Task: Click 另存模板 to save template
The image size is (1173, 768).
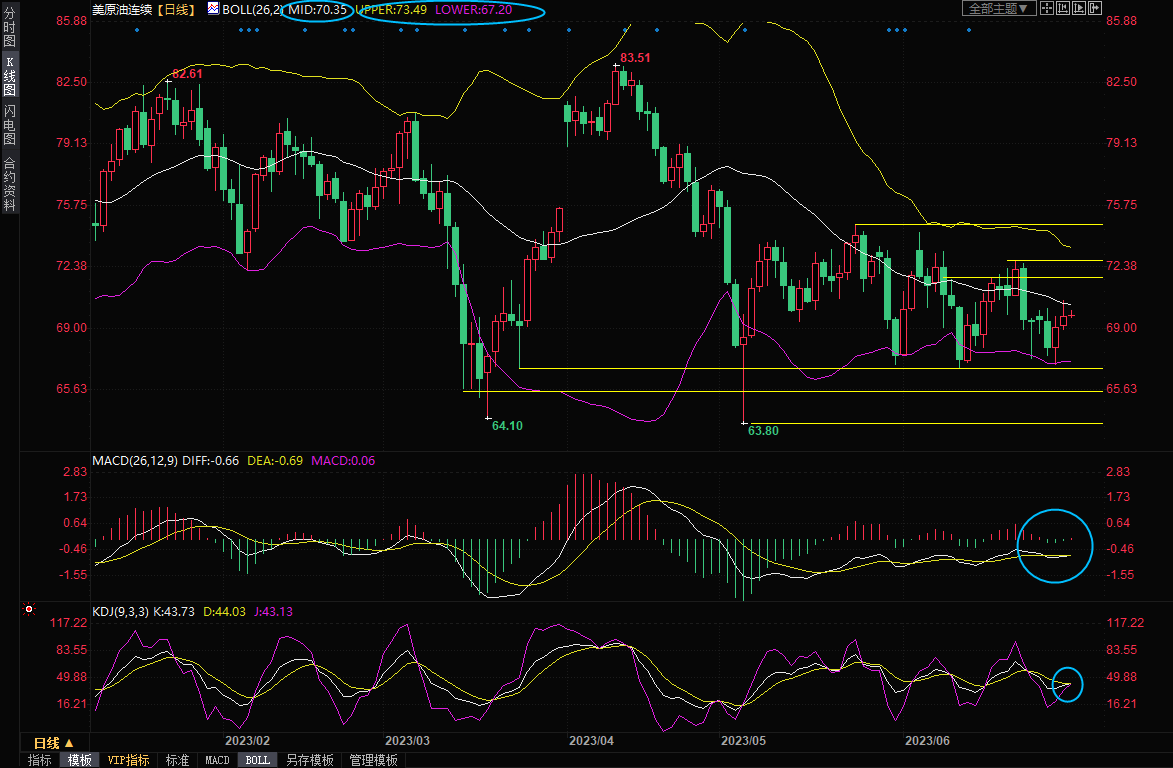Action: [310, 760]
